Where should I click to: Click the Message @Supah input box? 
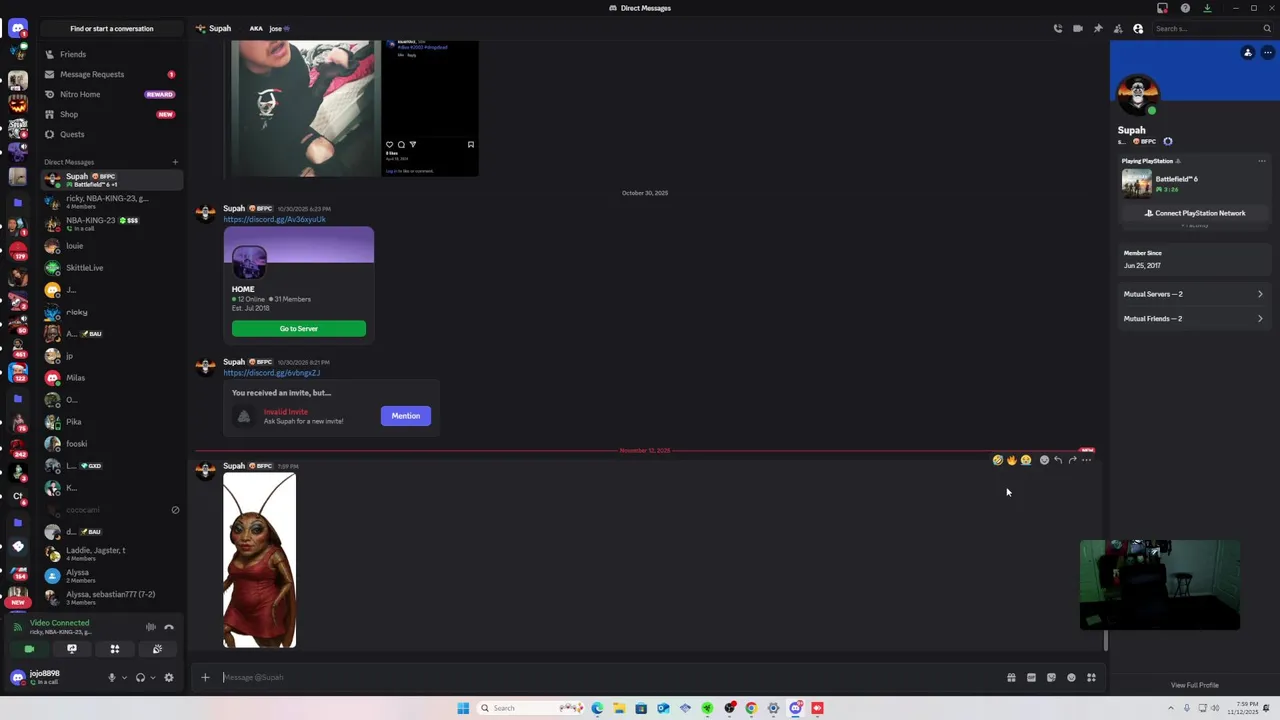click(x=610, y=677)
